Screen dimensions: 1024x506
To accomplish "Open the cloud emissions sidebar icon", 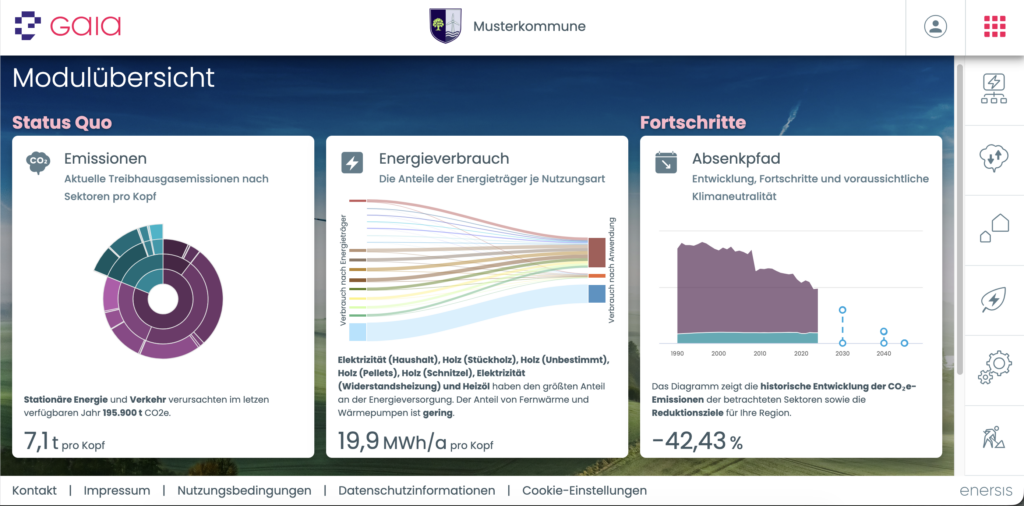I will (x=994, y=156).
